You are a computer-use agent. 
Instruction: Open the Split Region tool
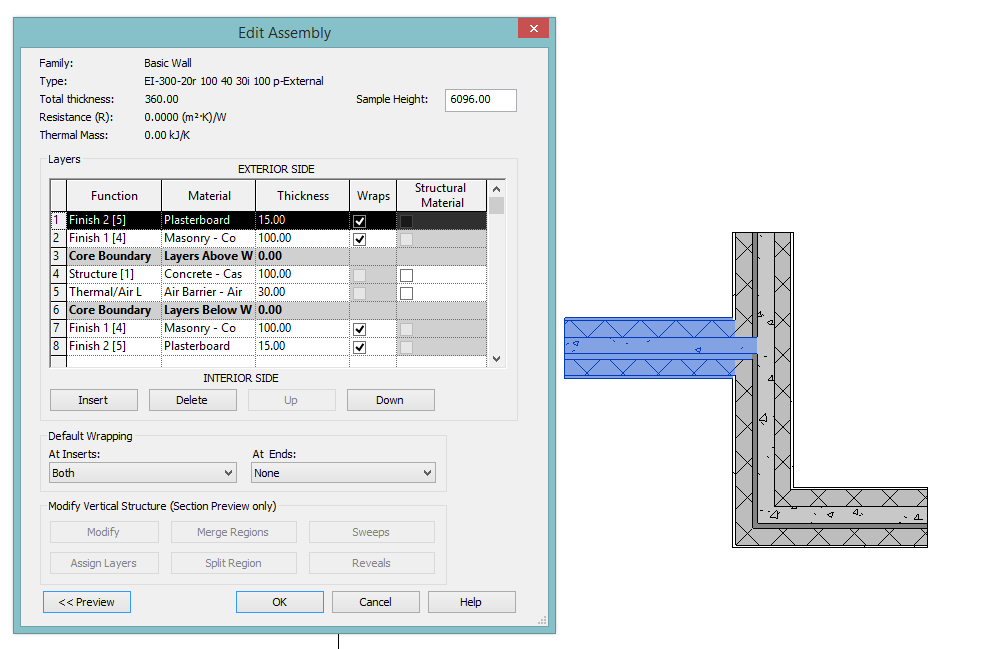click(x=233, y=562)
